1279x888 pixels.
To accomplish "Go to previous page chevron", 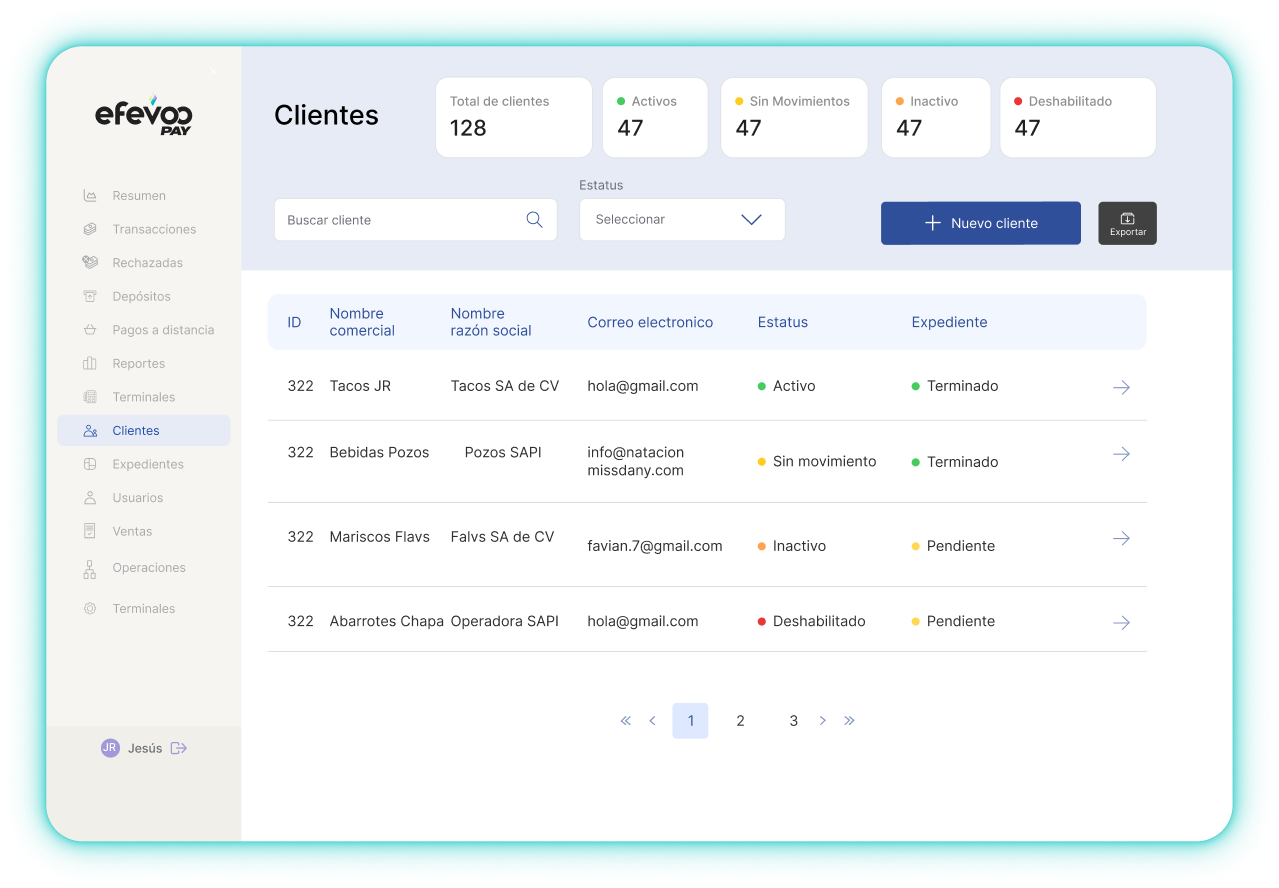I will tap(653, 721).
